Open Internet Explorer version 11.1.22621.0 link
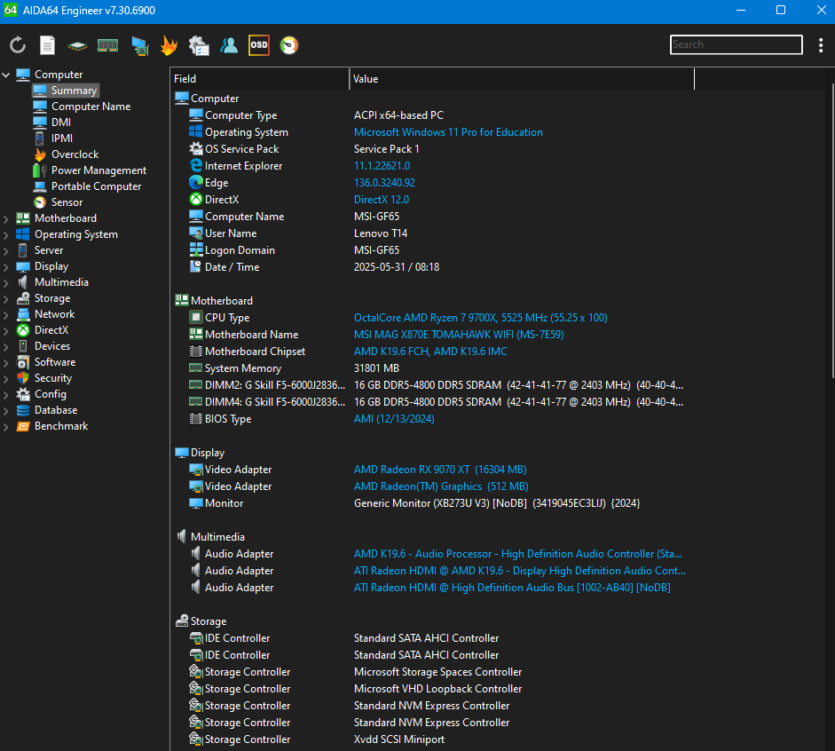Image resolution: width=835 pixels, height=751 pixels. pyautogui.click(x=382, y=166)
